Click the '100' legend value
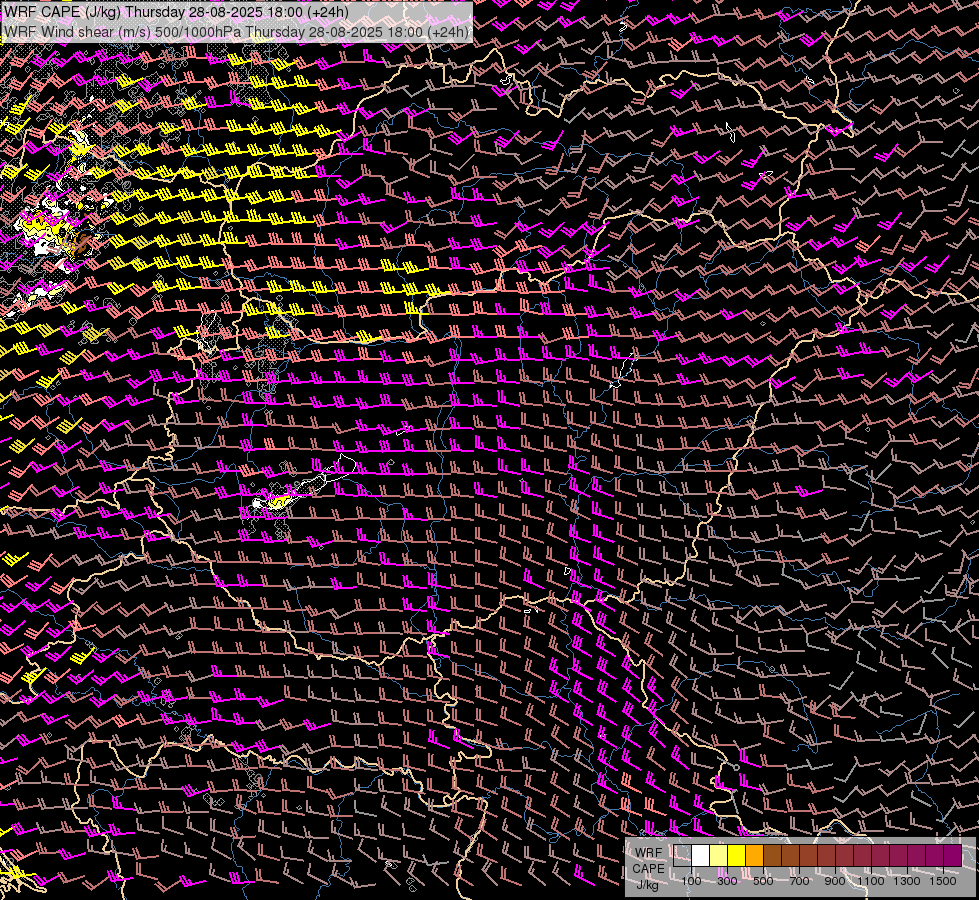 691,881
